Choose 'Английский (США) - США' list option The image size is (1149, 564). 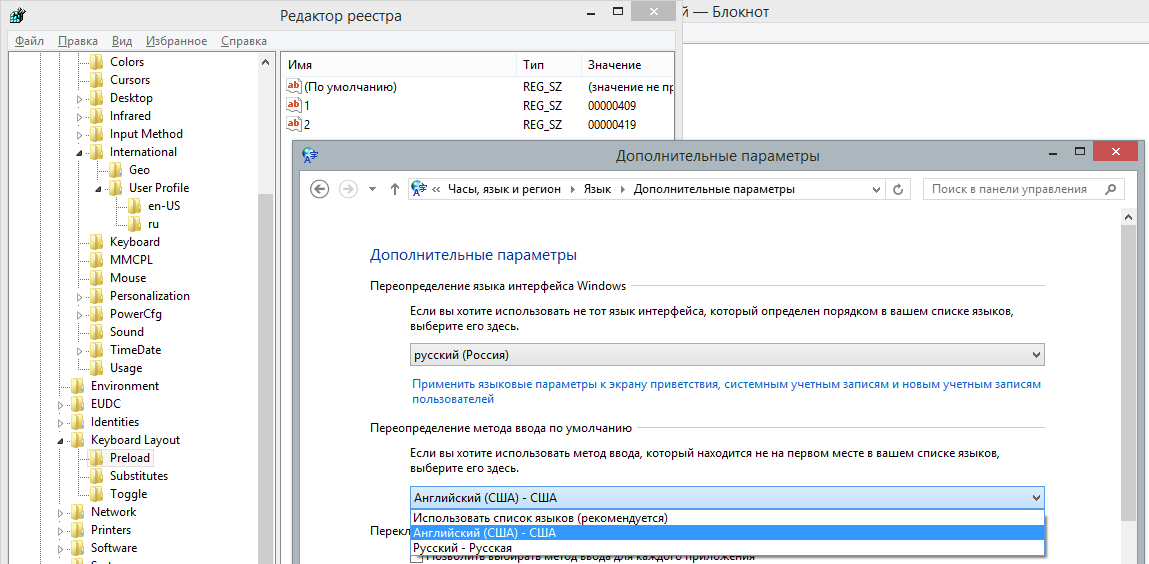[727, 533]
